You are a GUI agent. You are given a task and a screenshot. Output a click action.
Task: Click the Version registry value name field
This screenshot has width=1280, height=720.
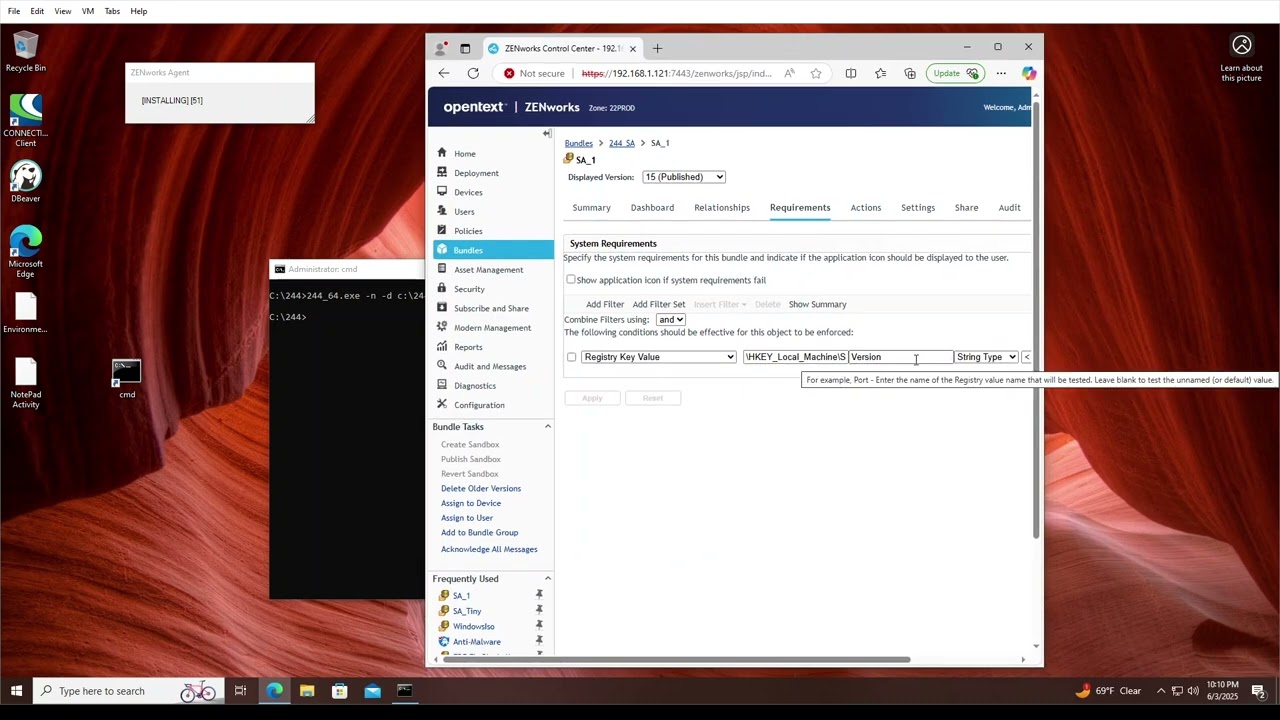coord(900,357)
